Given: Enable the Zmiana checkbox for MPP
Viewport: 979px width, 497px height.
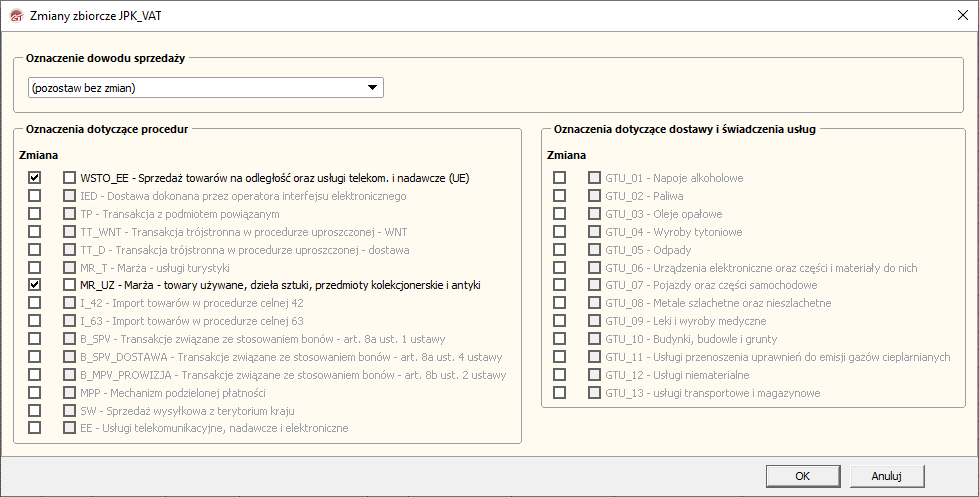Looking at the screenshot, I should coord(35,392).
